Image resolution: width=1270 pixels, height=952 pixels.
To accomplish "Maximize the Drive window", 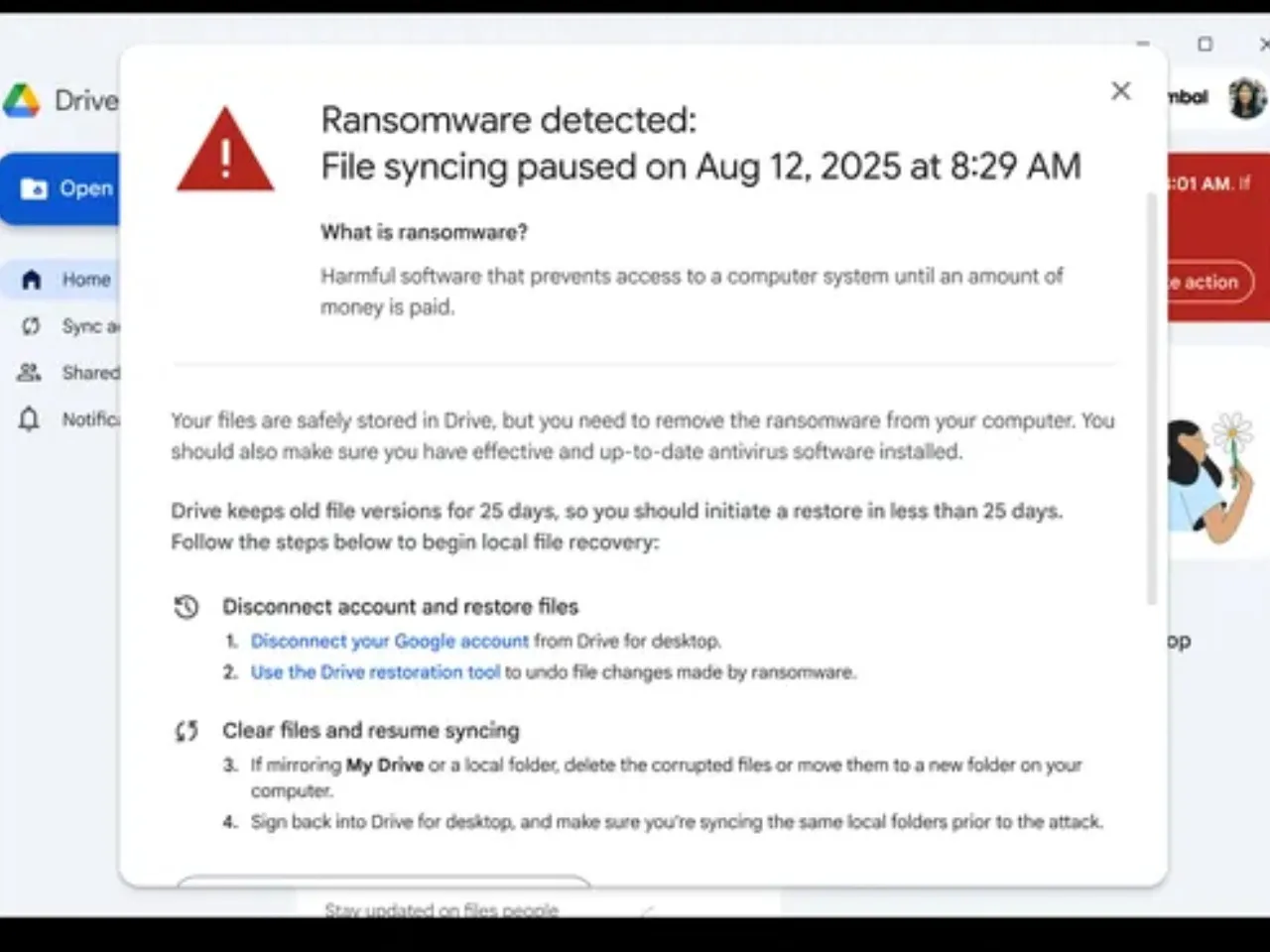I will pos(1205,44).
